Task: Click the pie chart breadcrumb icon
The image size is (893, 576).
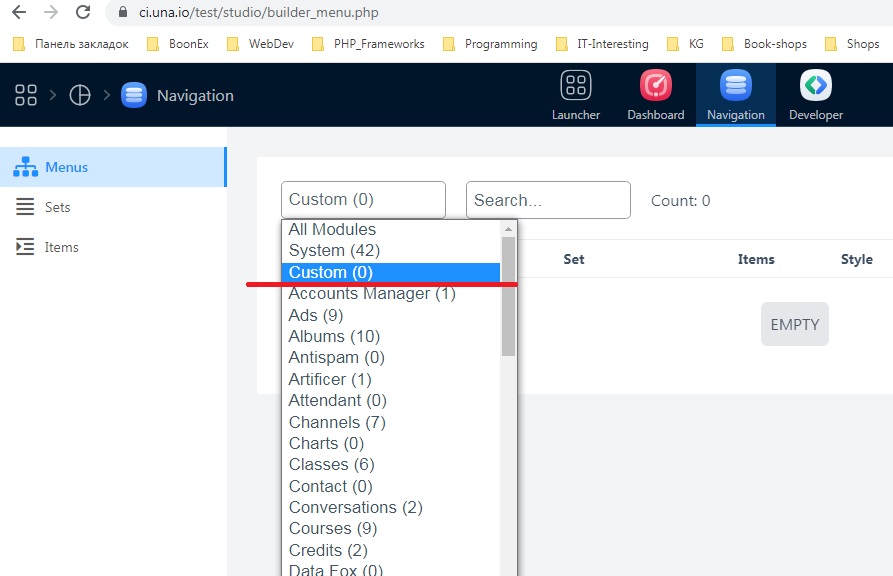Action: click(79, 95)
